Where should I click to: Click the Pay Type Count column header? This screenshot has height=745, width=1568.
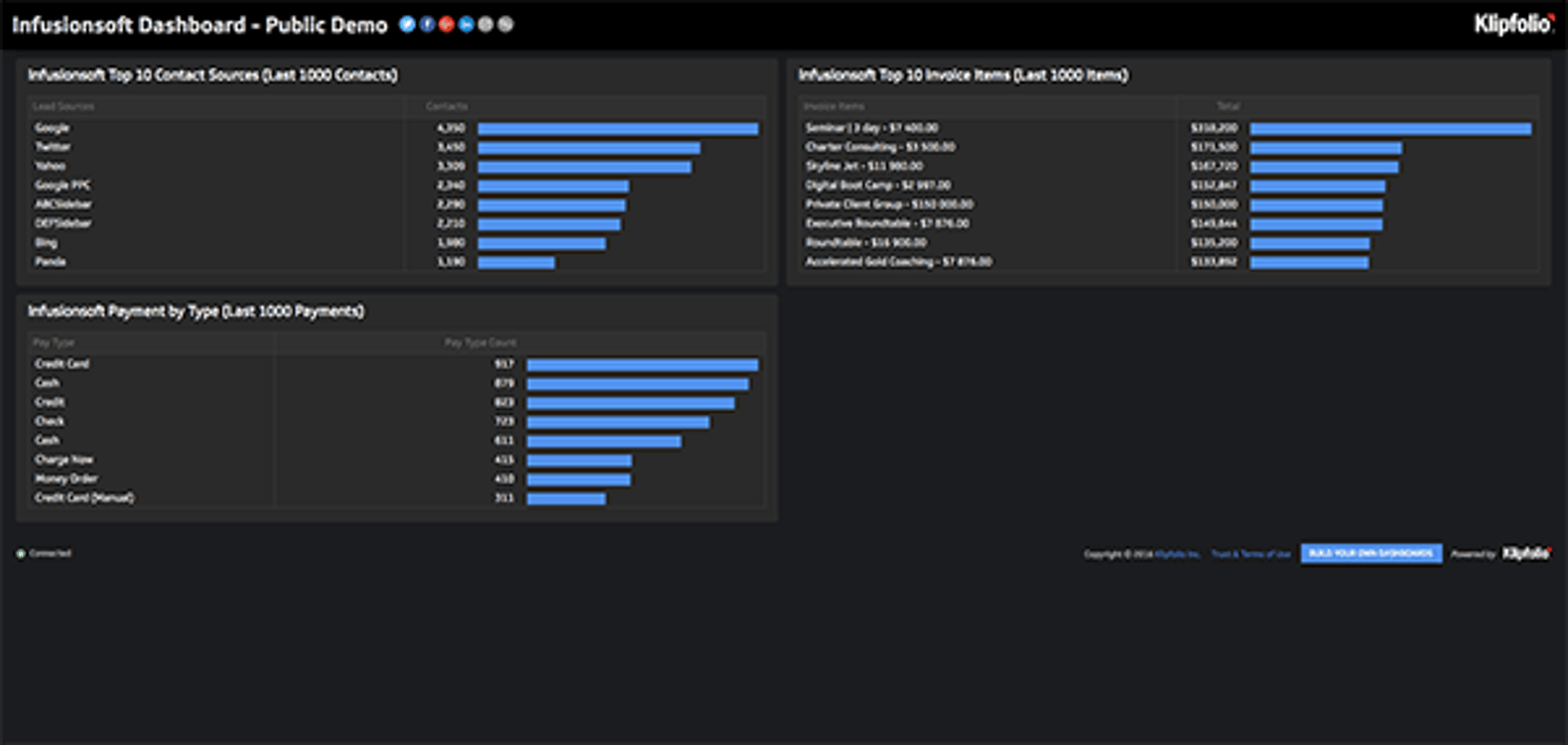click(x=480, y=342)
